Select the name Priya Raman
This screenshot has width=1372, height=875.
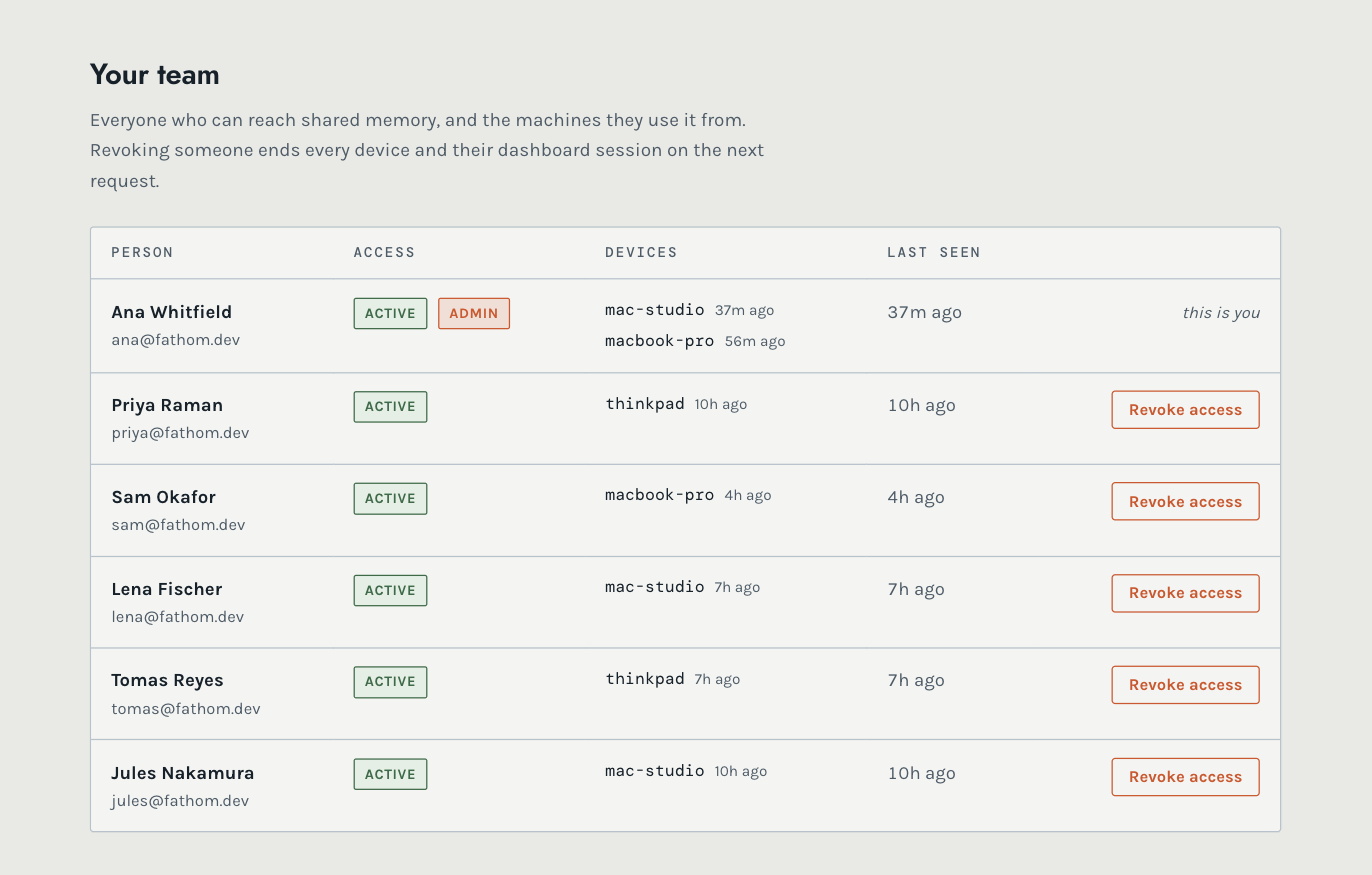coord(167,405)
